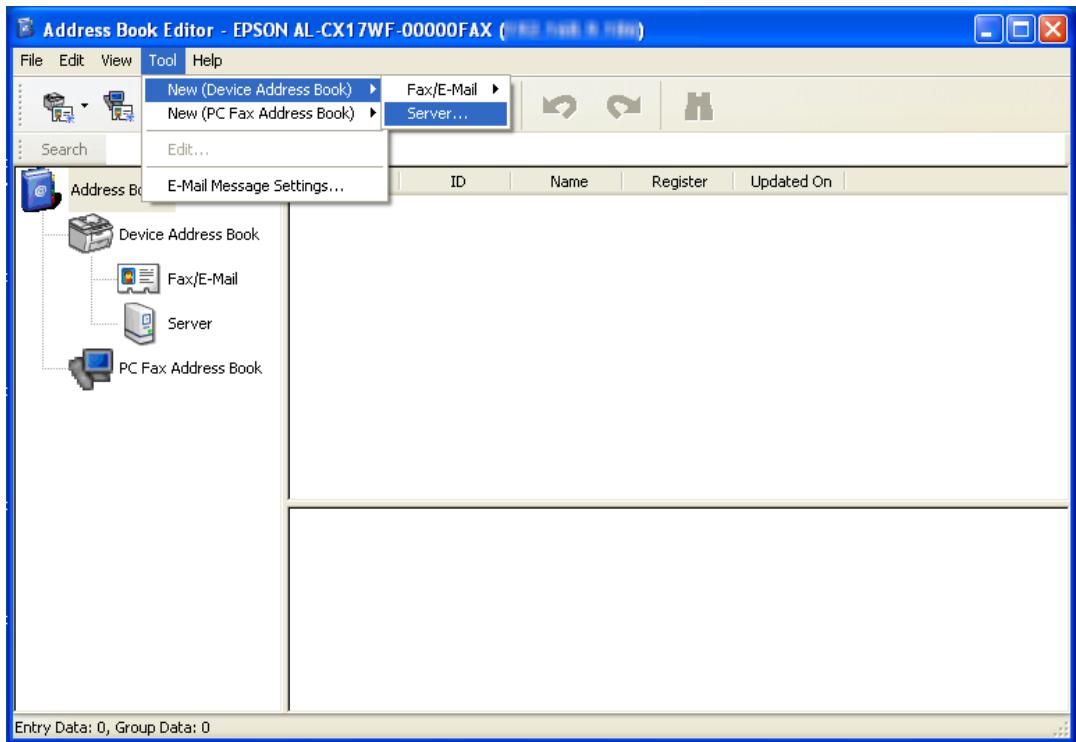Click the Address Book root icon
This screenshot has width=1076, height=742.
(x=40, y=189)
